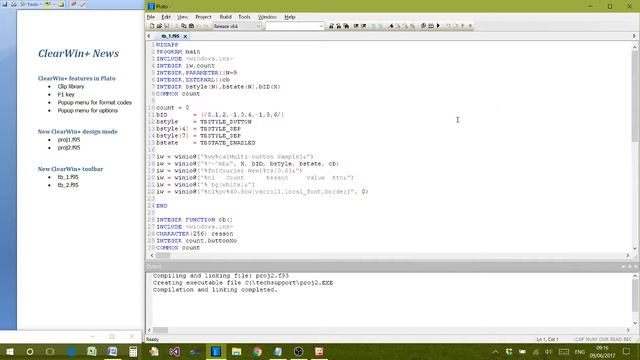Click the right tab-scroll arrow
Screen dimensions: 640x360
[634, 36]
